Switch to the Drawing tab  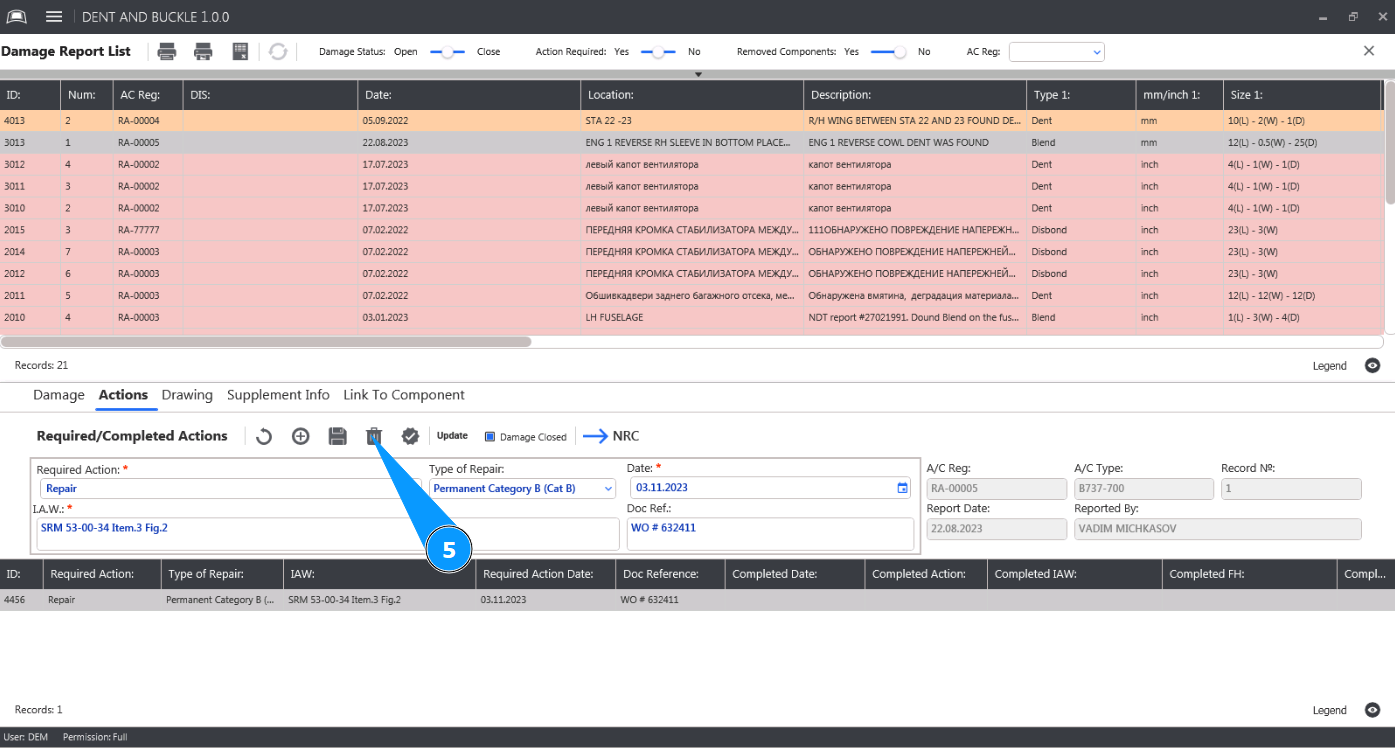click(187, 395)
